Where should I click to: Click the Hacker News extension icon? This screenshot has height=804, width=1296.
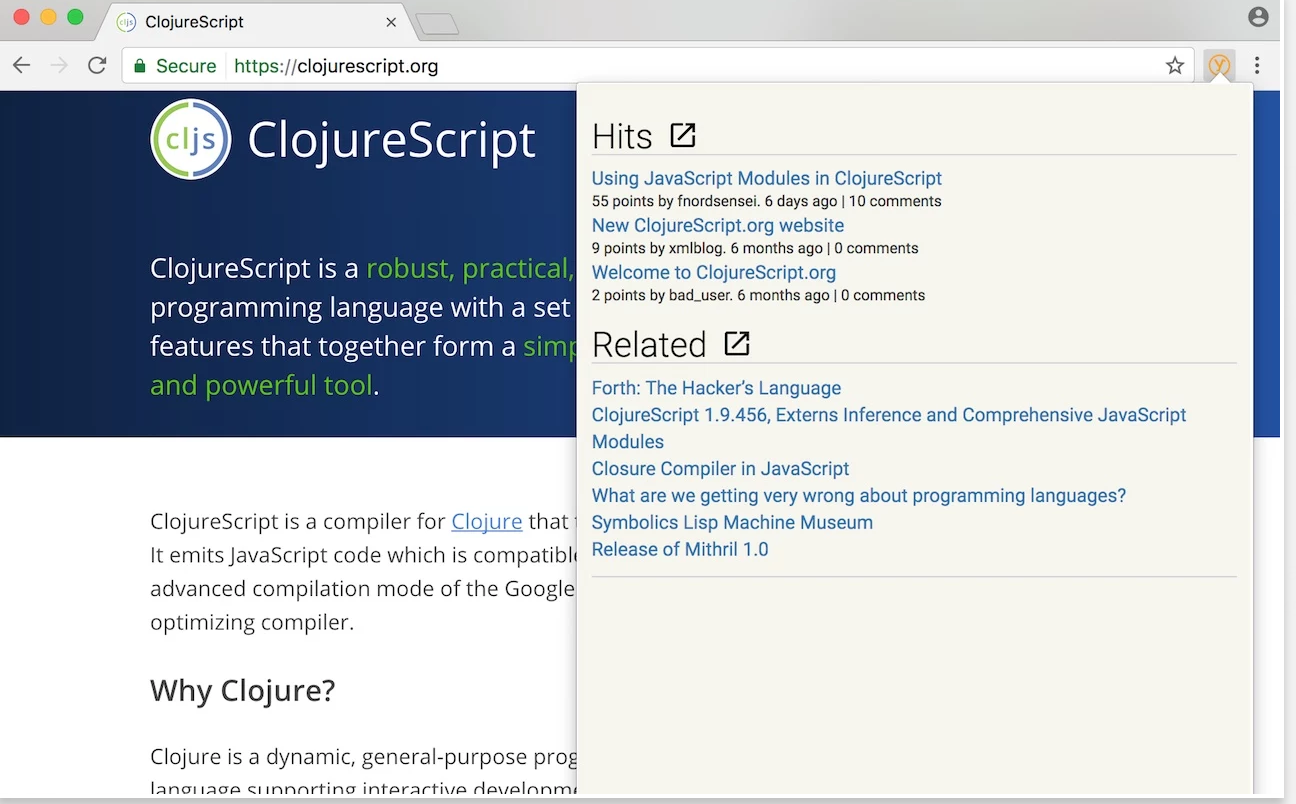1219,66
